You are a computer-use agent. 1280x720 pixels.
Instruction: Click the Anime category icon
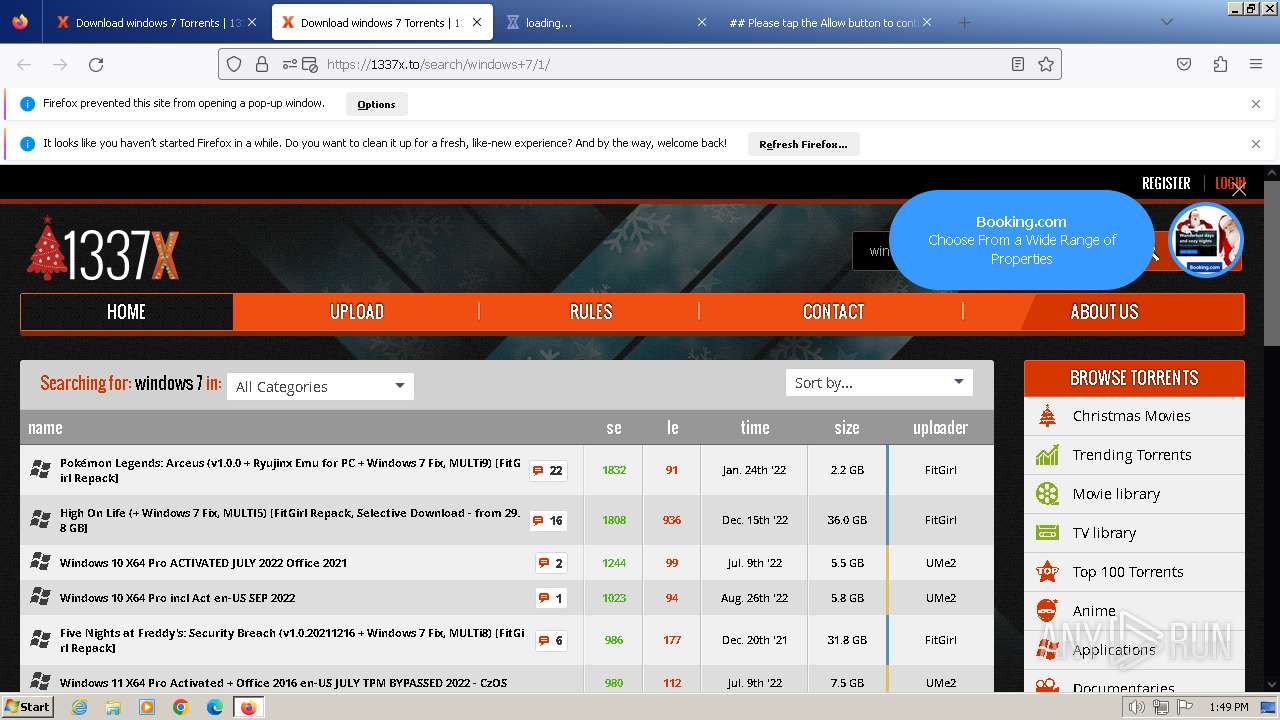1047,610
